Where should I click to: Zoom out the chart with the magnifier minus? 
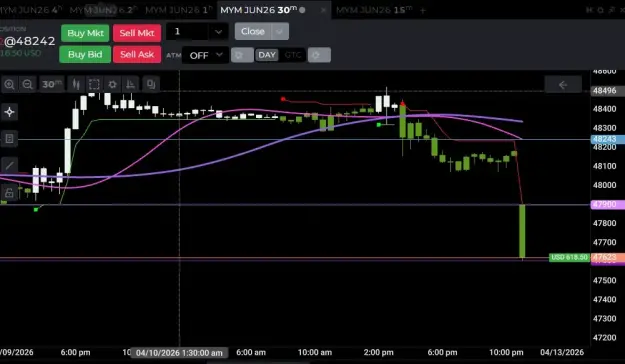28,84
